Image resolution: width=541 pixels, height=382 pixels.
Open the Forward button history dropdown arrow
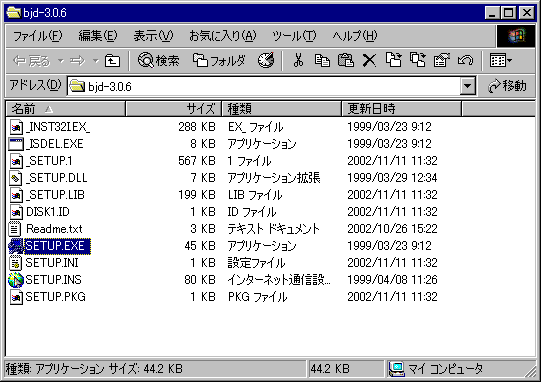pyautogui.click(x=96, y=61)
